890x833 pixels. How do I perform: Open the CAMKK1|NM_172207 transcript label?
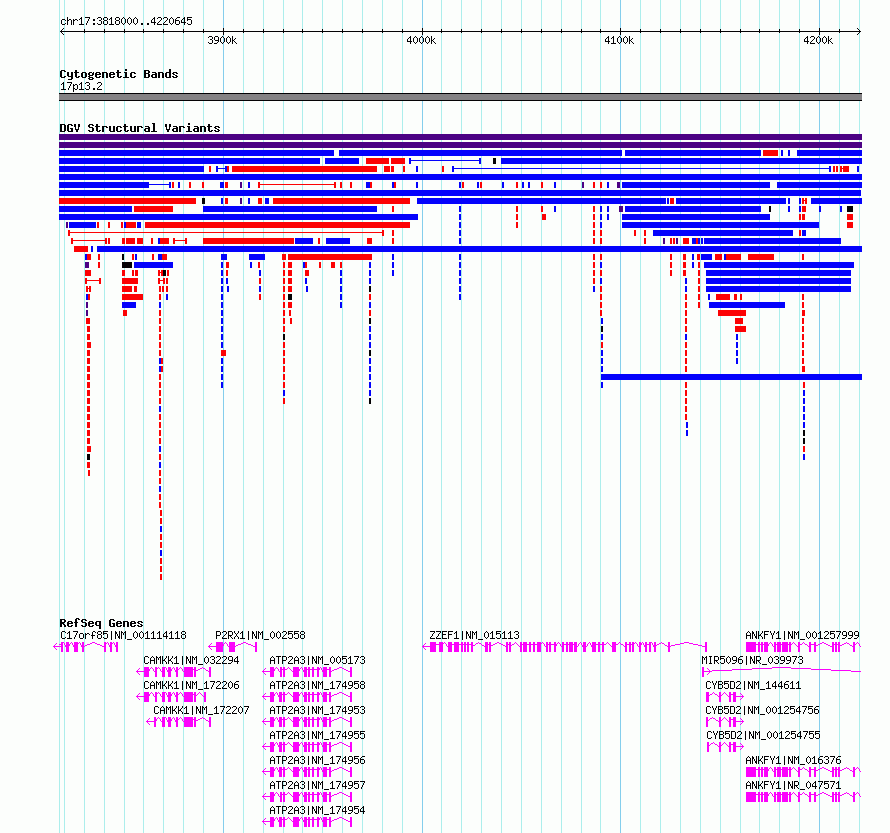coord(201,710)
